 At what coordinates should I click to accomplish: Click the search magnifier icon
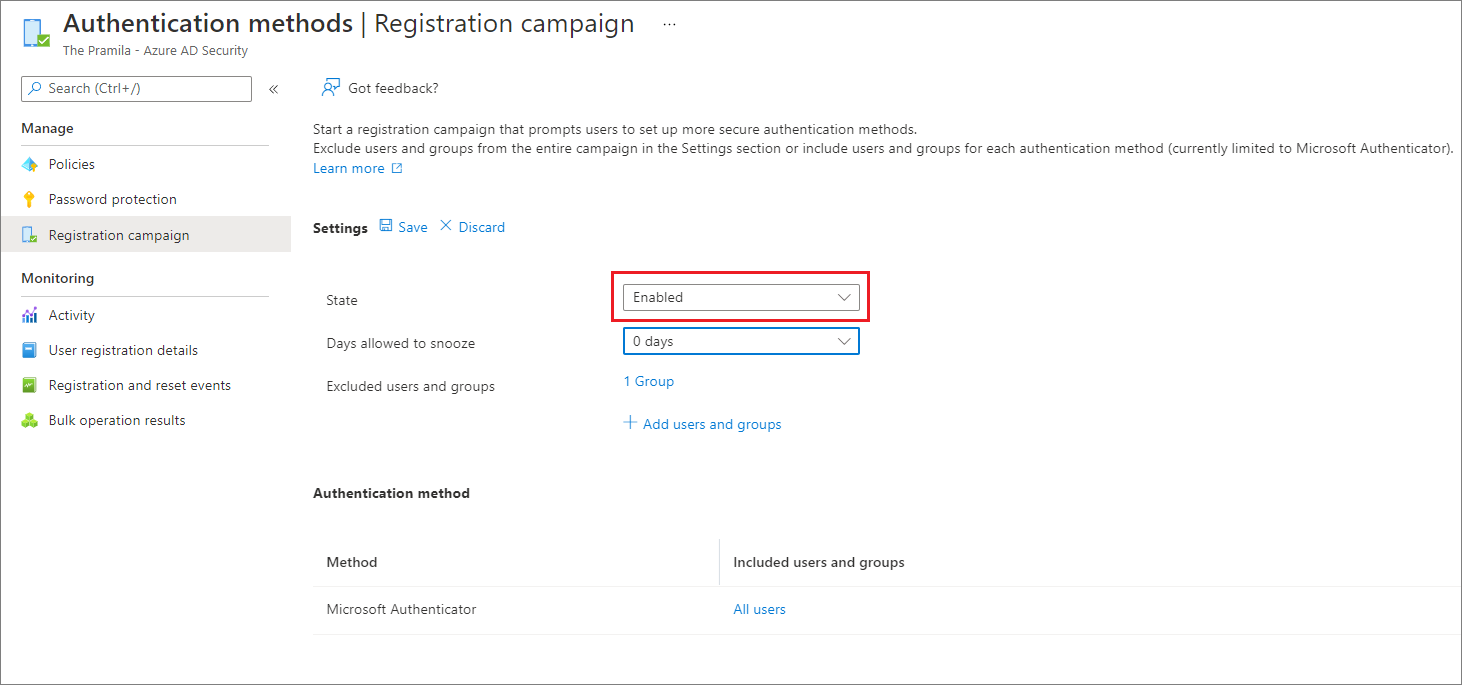pyautogui.click(x=37, y=88)
